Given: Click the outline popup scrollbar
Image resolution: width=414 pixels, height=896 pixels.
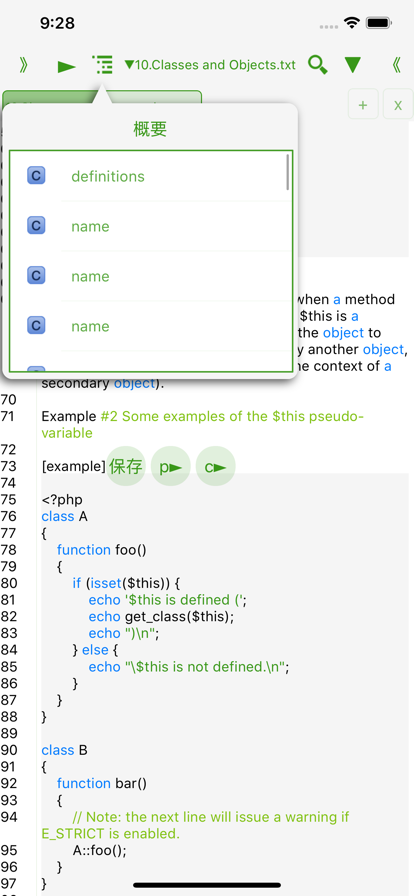Looking at the screenshot, I should 288,172.
